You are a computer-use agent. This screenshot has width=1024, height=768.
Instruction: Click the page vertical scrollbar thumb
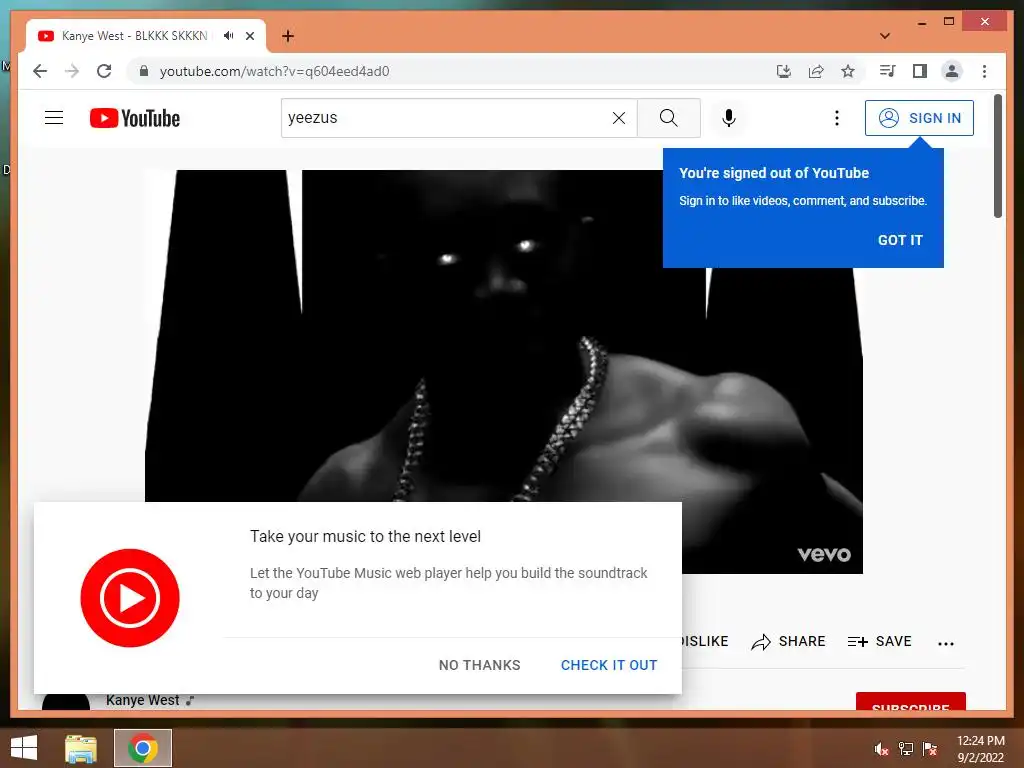pyautogui.click(x=997, y=156)
